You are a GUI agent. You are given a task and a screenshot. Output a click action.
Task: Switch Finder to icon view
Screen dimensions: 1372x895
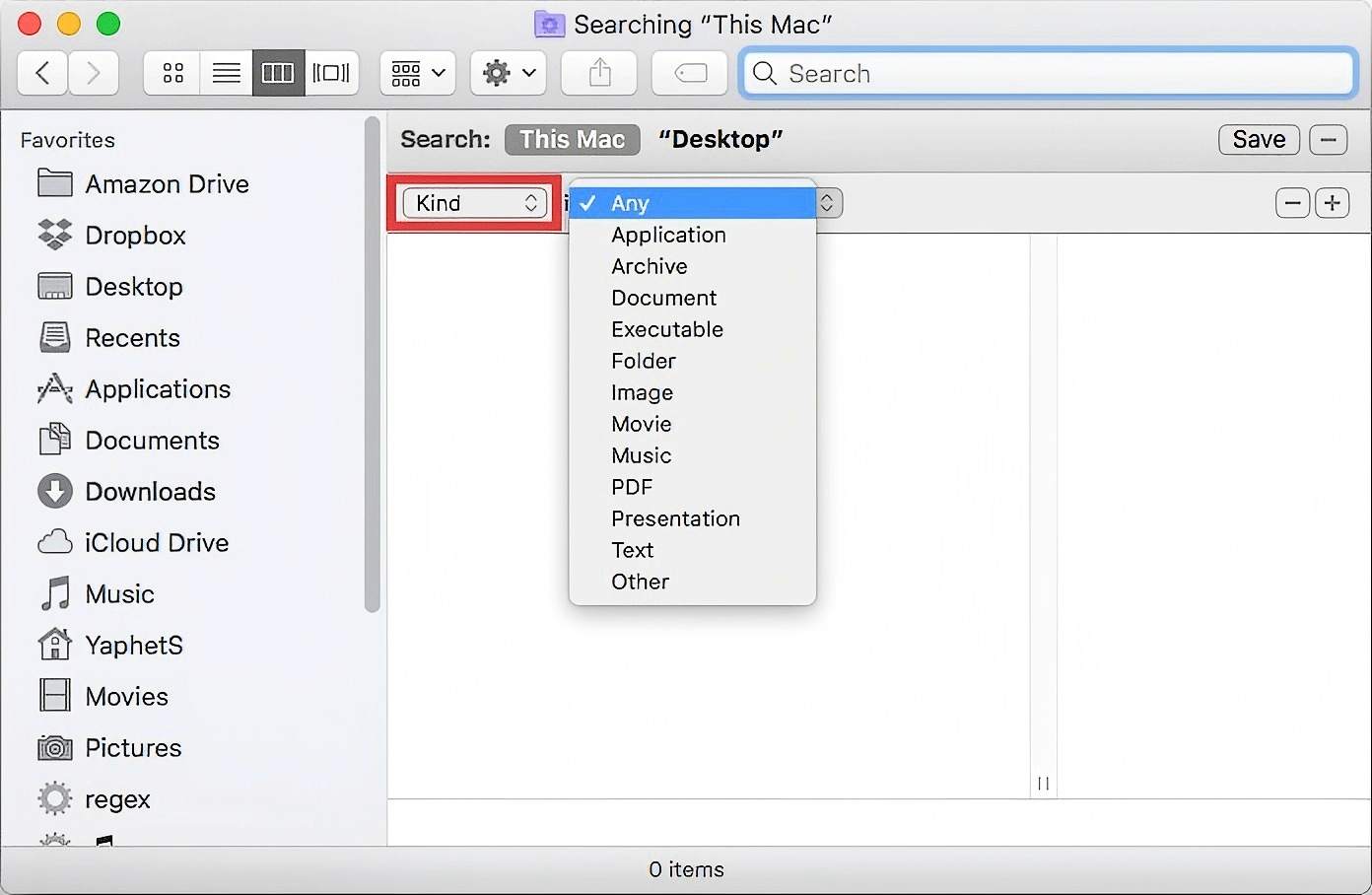173,73
